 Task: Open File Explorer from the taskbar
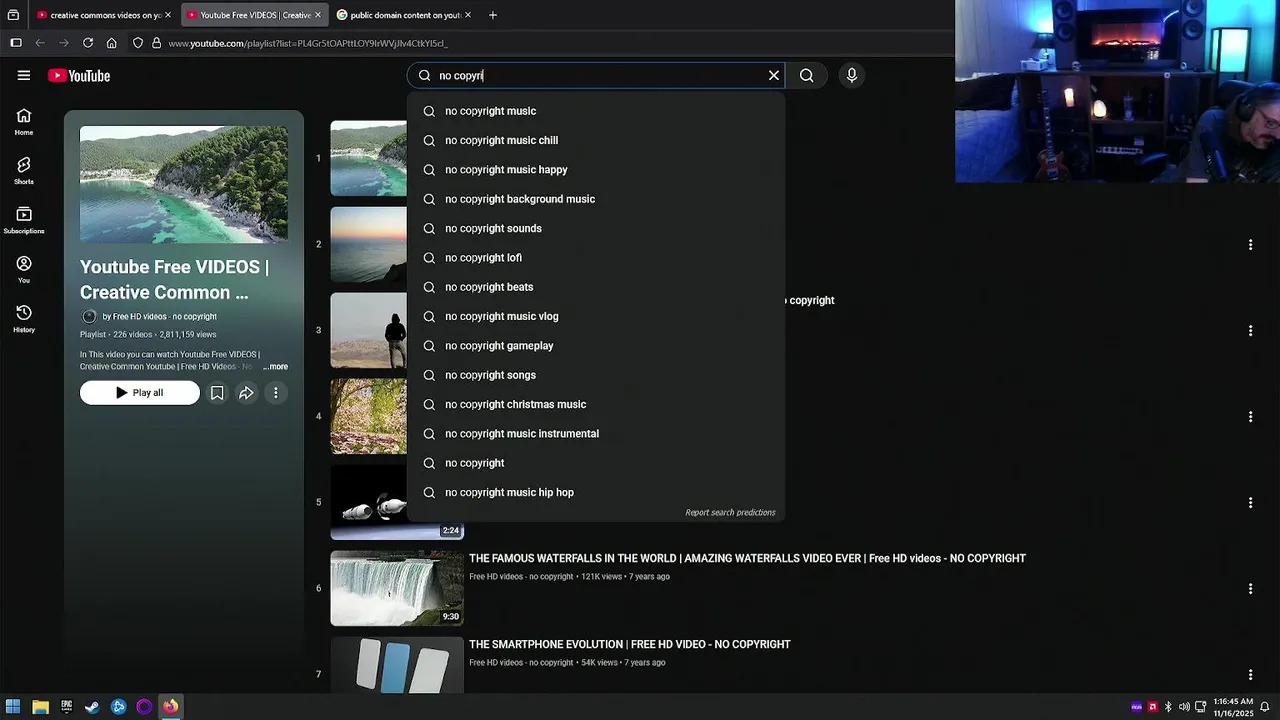click(x=40, y=707)
